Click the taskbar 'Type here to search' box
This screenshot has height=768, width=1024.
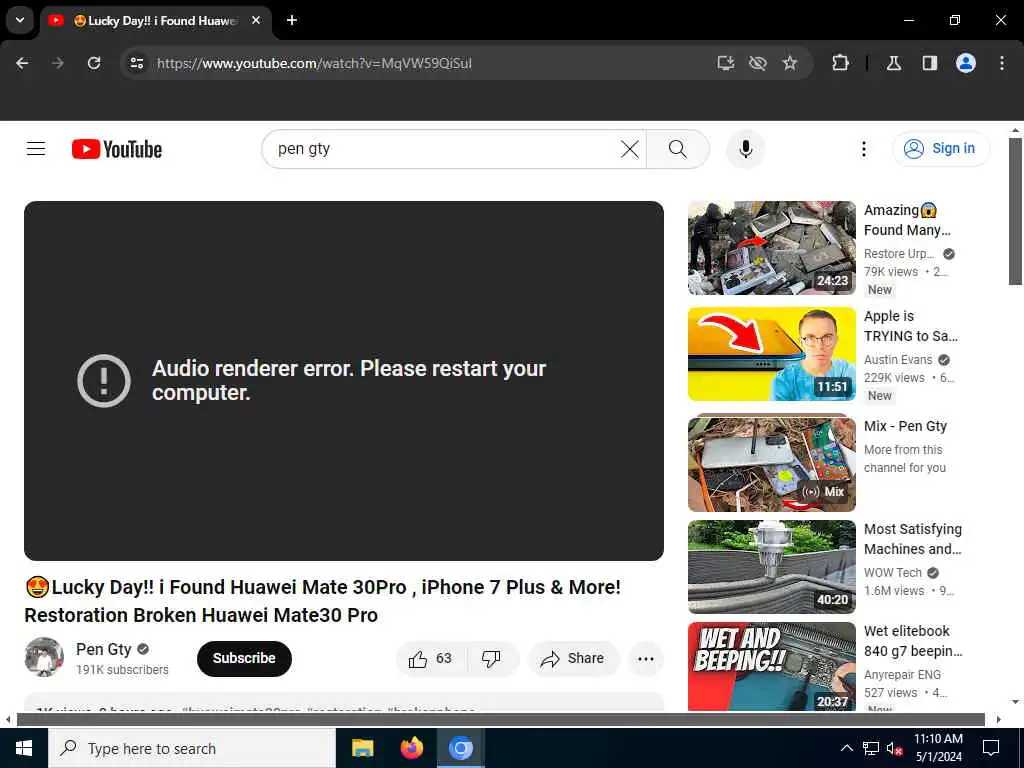(191, 748)
